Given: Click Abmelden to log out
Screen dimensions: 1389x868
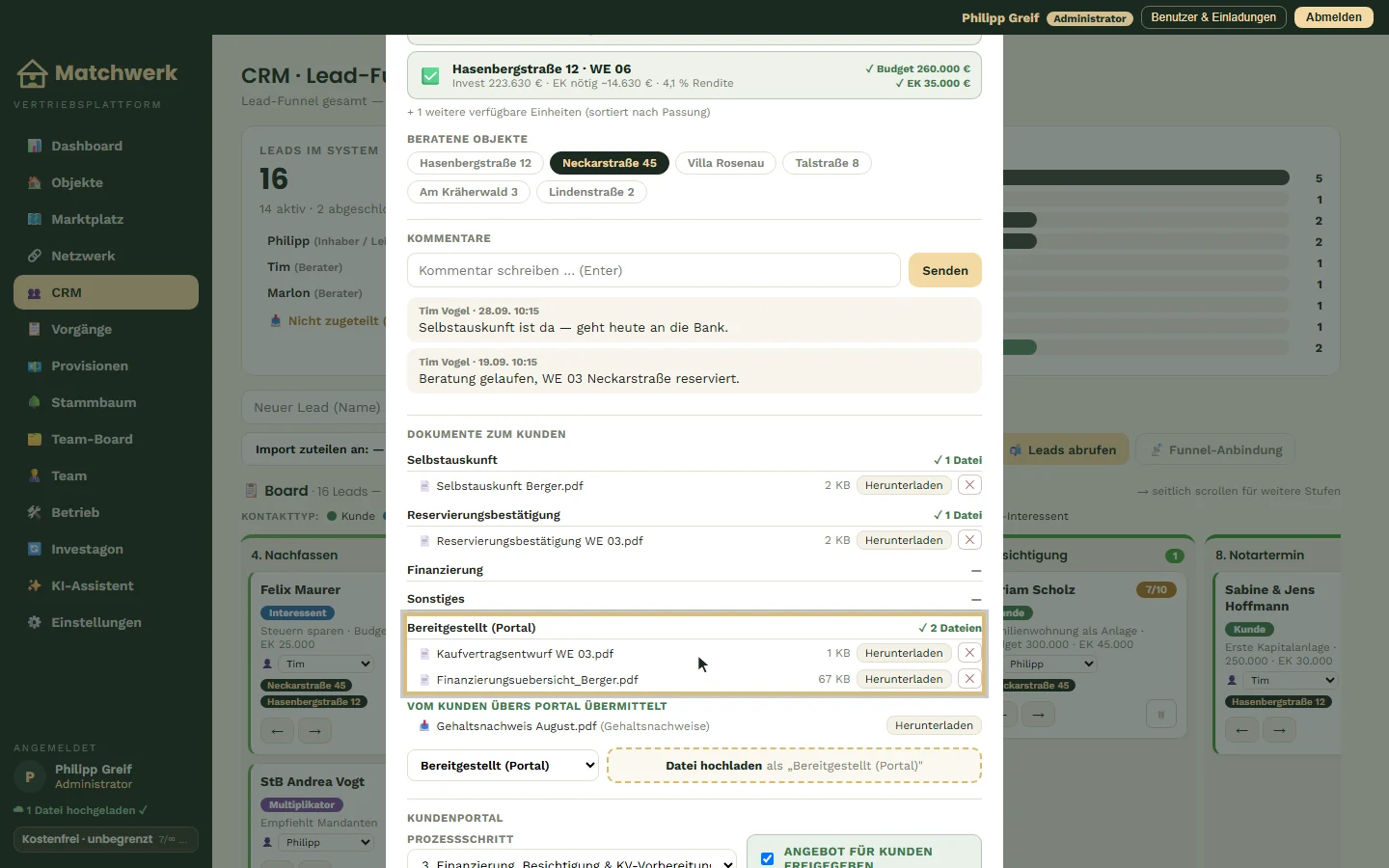Looking at the screenshot, I should pyautogui.click(x=1334, y=17).
